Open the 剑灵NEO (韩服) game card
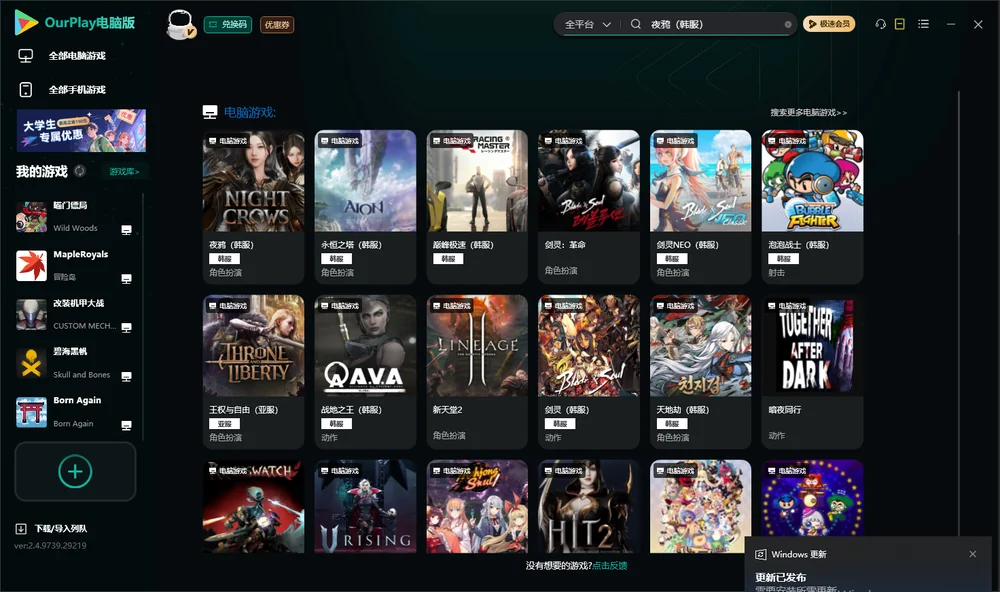 tap(700, 207)
